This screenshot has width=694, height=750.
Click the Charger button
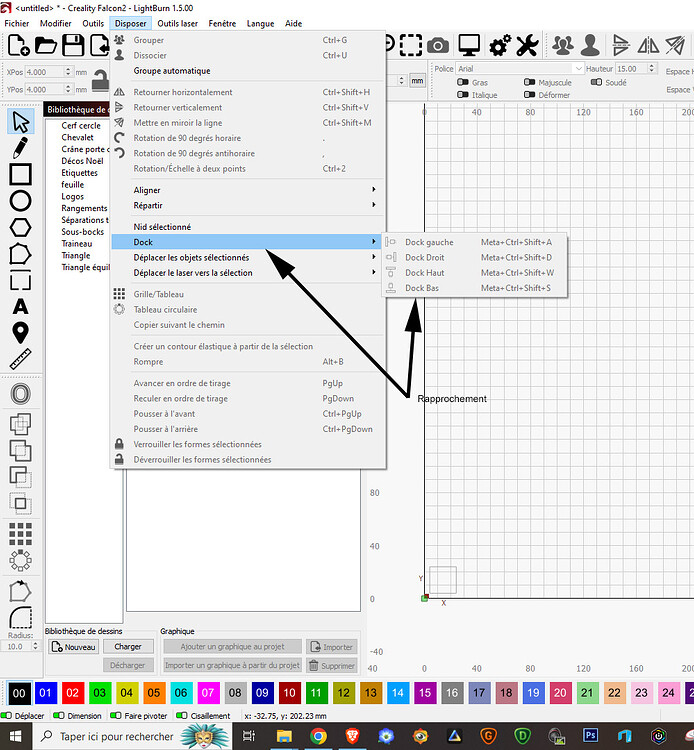128,647
